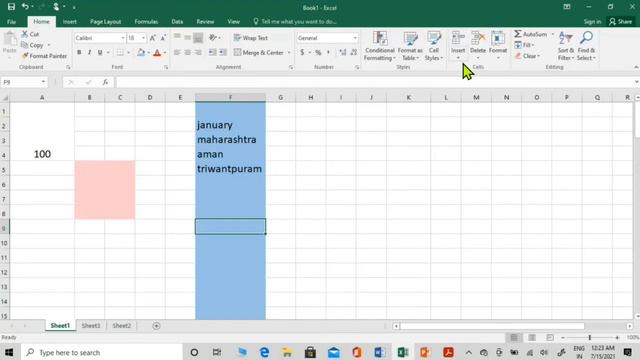Copy the selected cells
This screenshot has width=640, height=360.
pos(32,45)
